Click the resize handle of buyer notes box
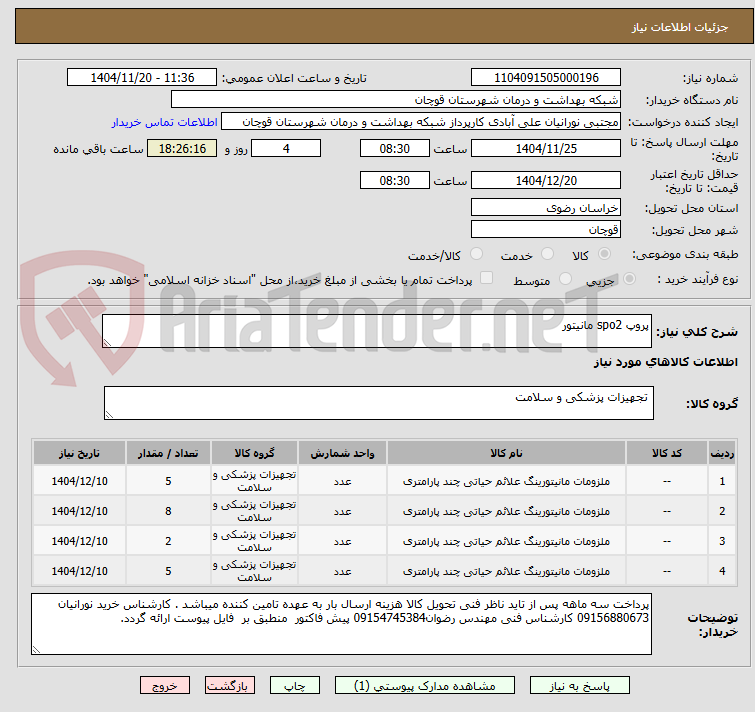755x712 pixels. (36, 650)
